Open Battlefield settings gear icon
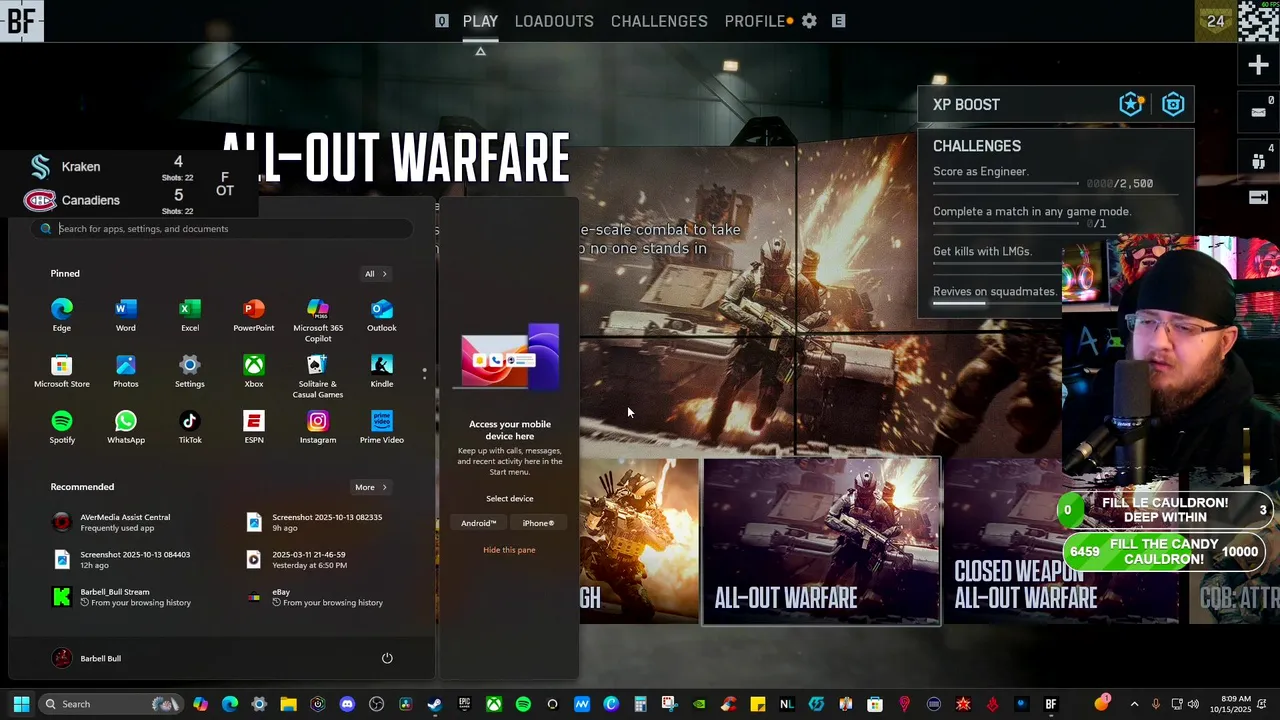 point(810,21)
